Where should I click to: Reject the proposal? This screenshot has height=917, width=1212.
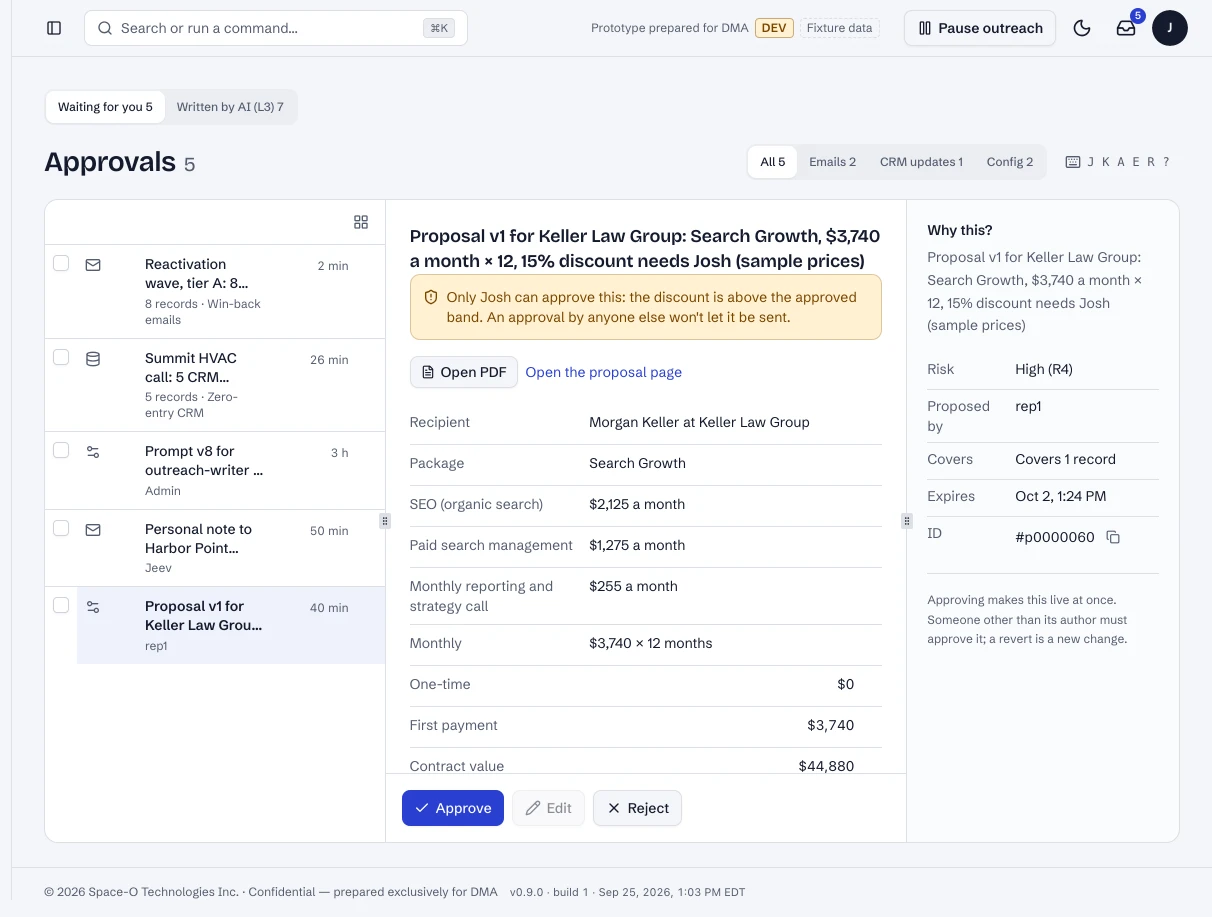tap(637, 808)
